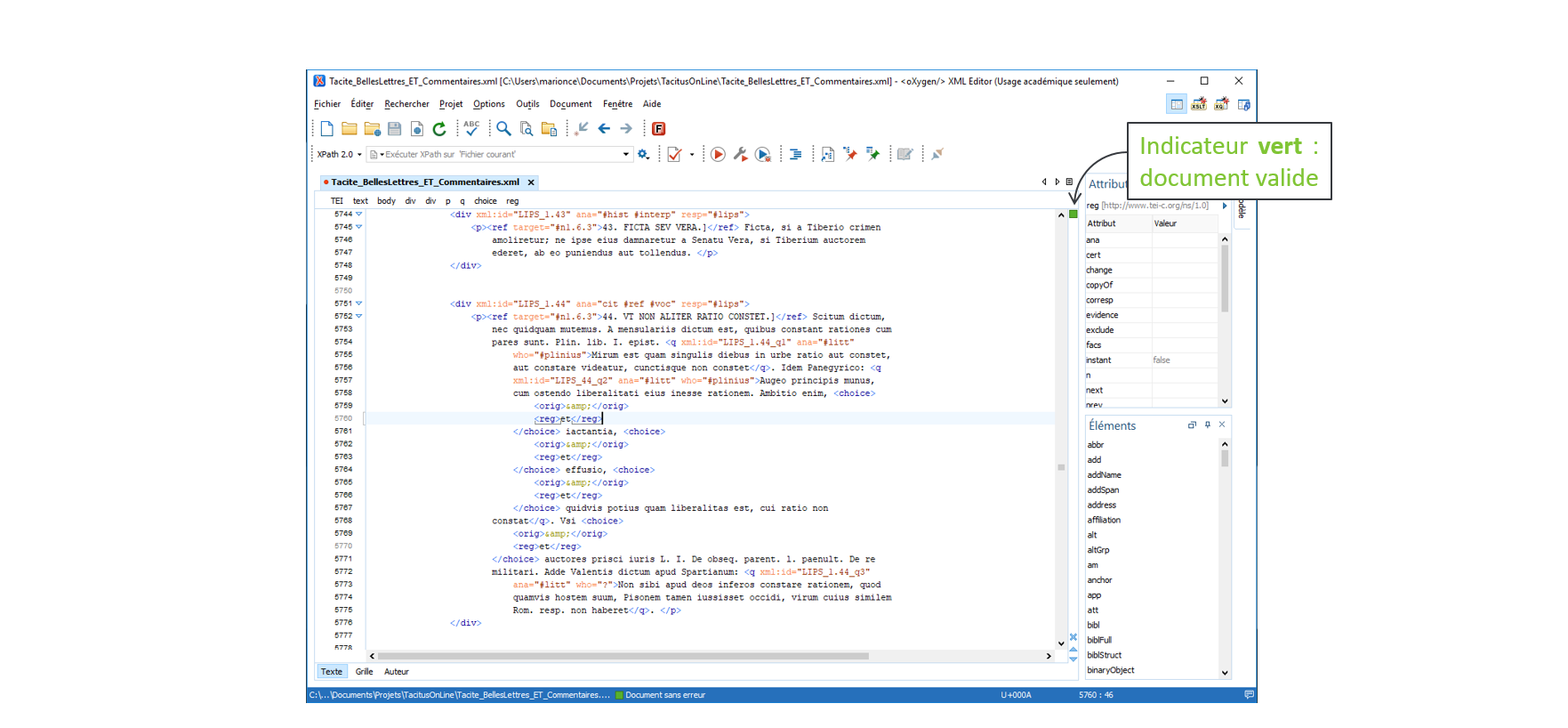This screenshot has height=728, width=1568.
Task: Click the Validate document checkmark icon
Action: (x=674, y=155)
